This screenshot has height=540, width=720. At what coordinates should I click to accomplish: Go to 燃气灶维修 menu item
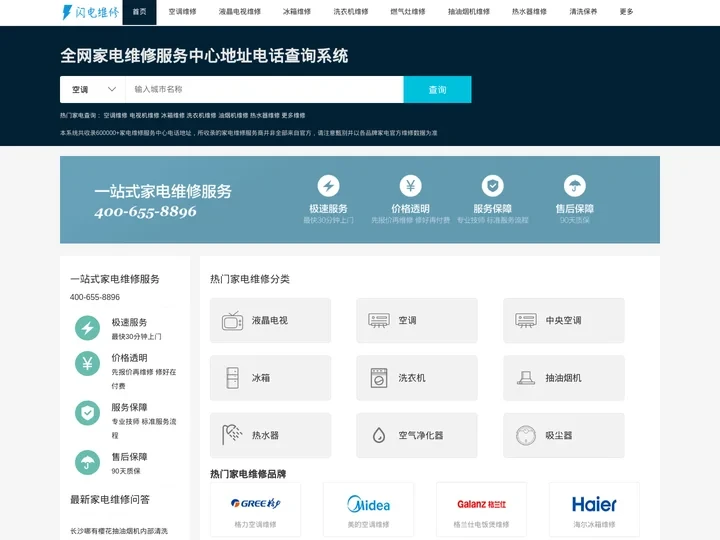[x=408, y=12]
